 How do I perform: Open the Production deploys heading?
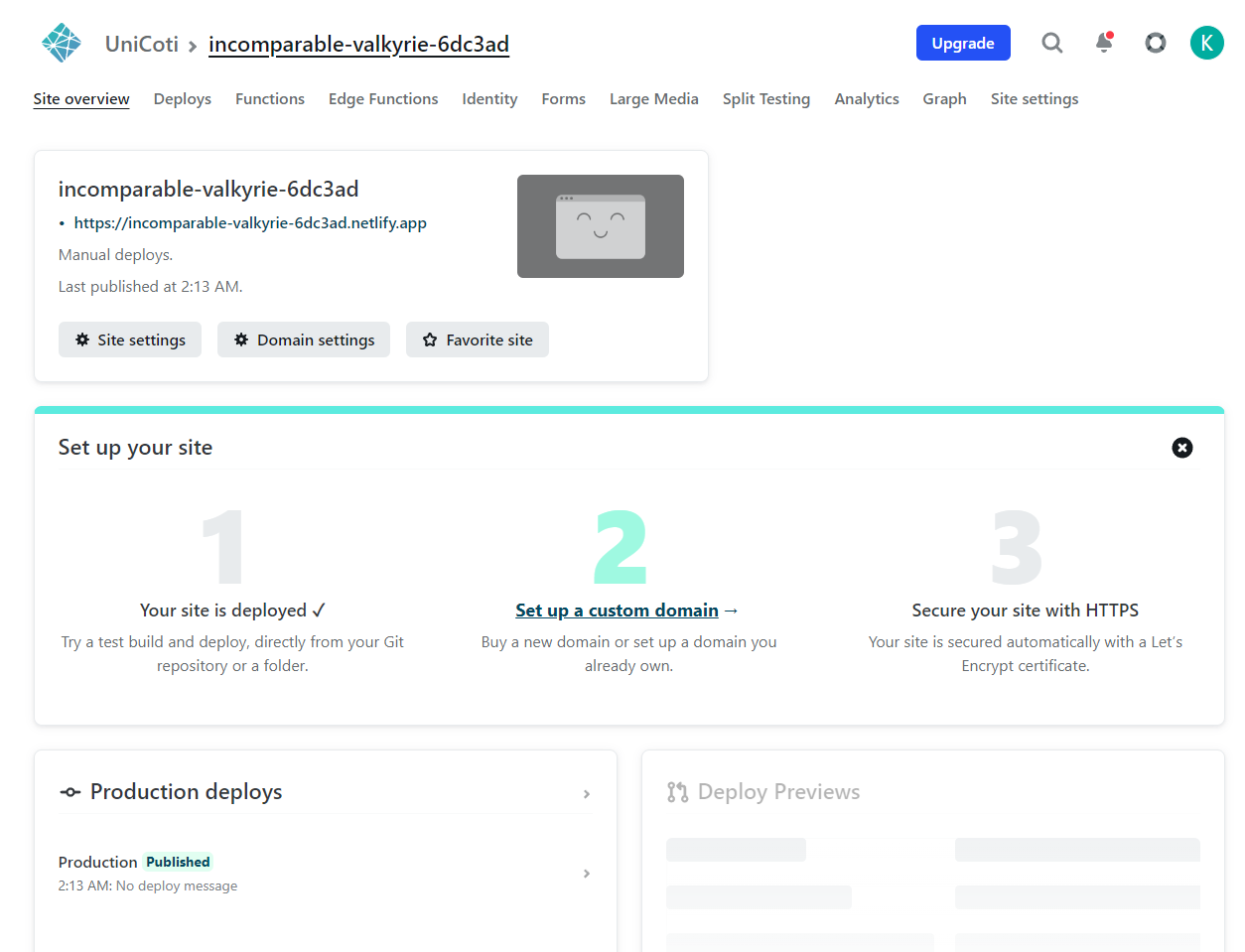point(187,792)
